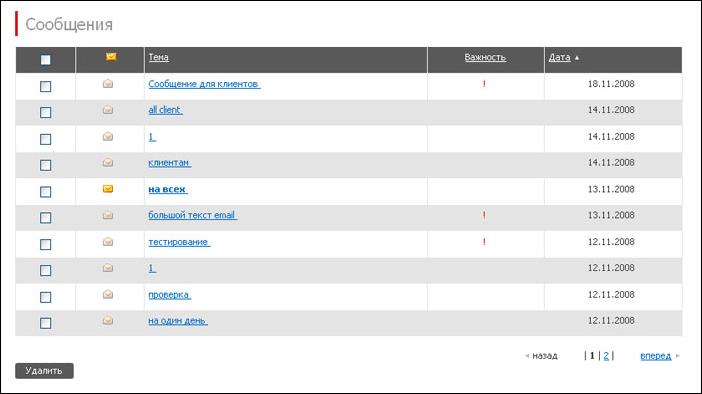The image size is (702, 394).
Task: Open the клиентам message
Action: click(x=170, y=163)
